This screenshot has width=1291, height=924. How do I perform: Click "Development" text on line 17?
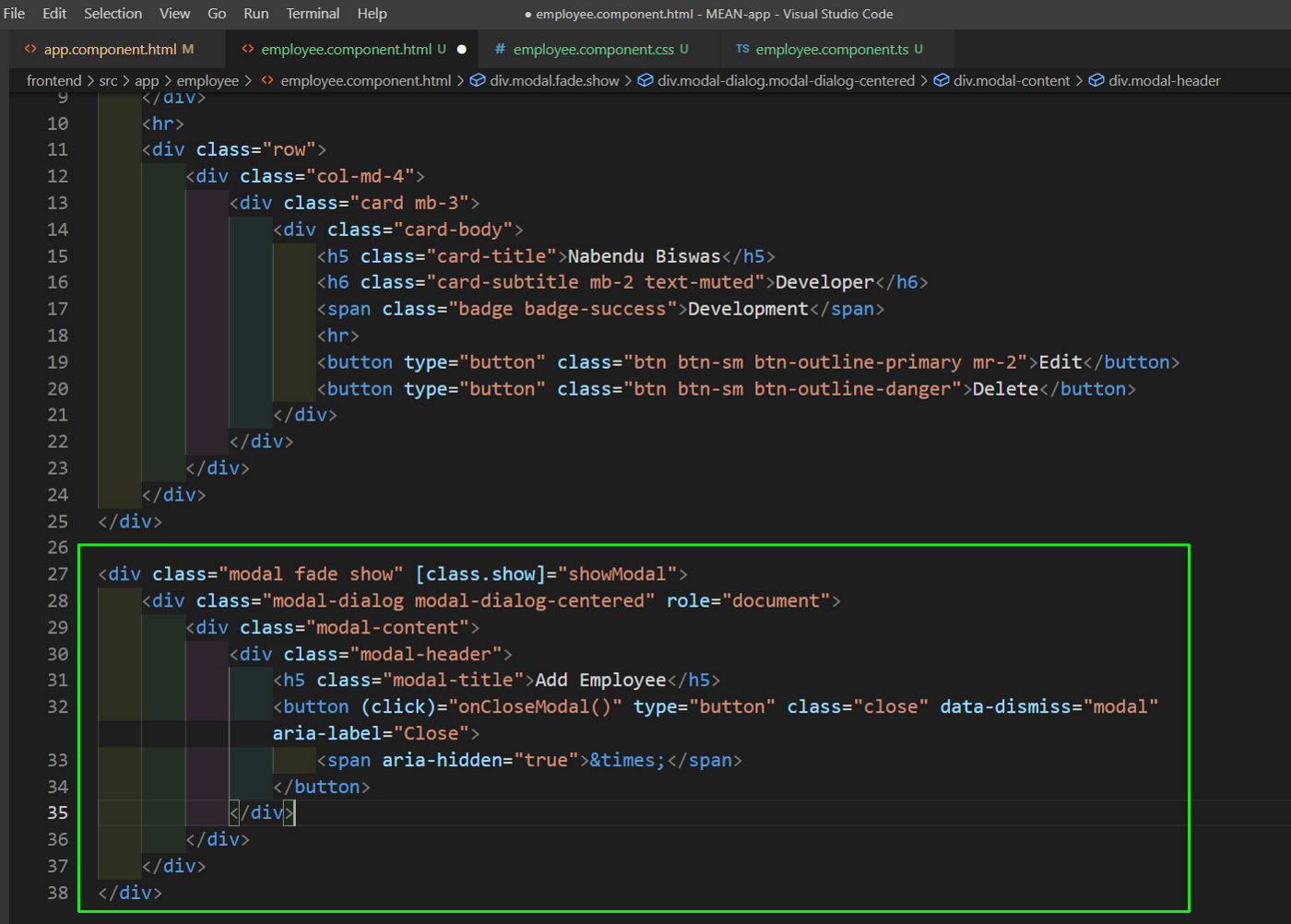[x=748, y=309]
